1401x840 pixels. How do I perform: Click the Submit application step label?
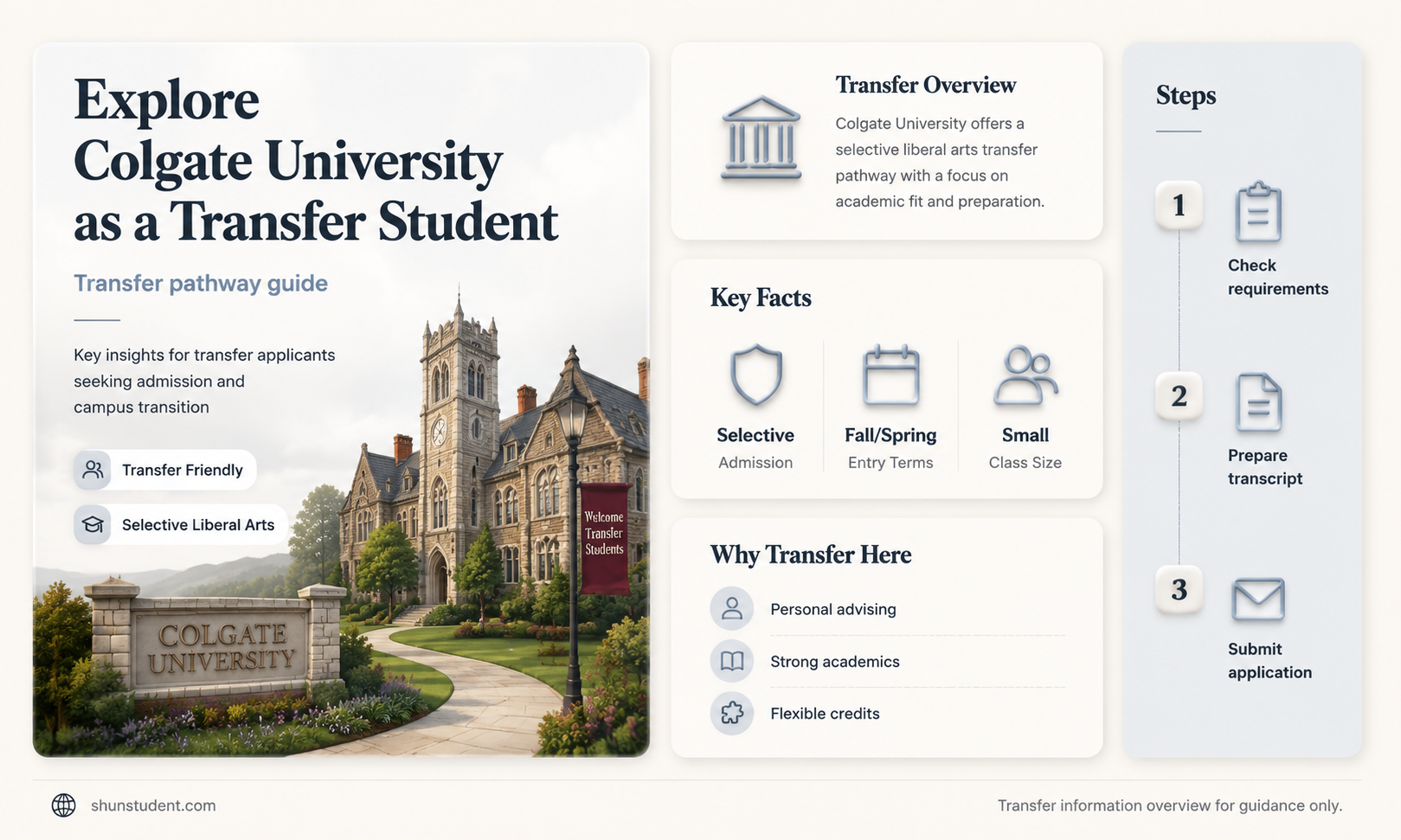pos(1269,660)
